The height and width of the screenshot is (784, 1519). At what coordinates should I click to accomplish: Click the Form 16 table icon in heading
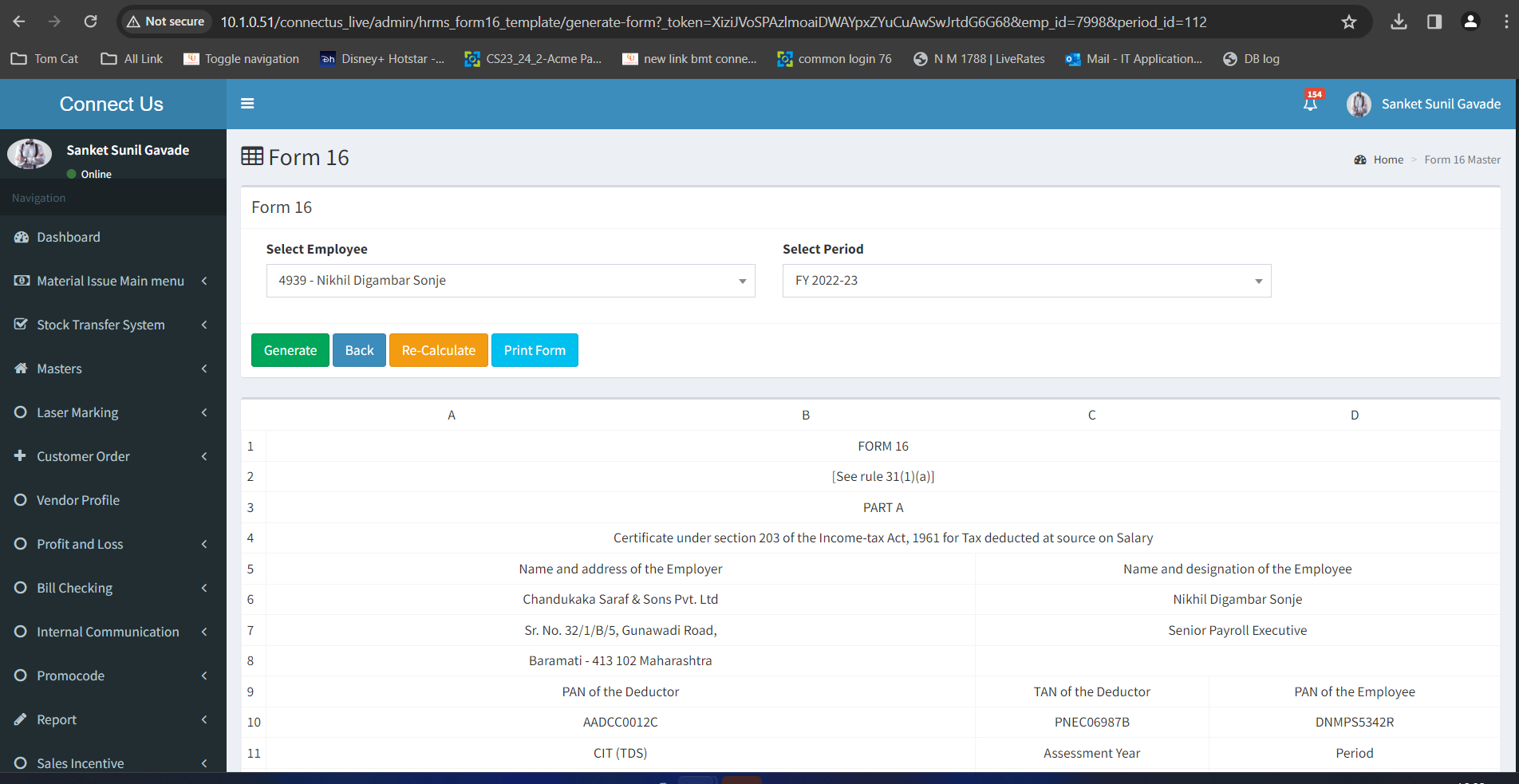[x=252, y=156]
